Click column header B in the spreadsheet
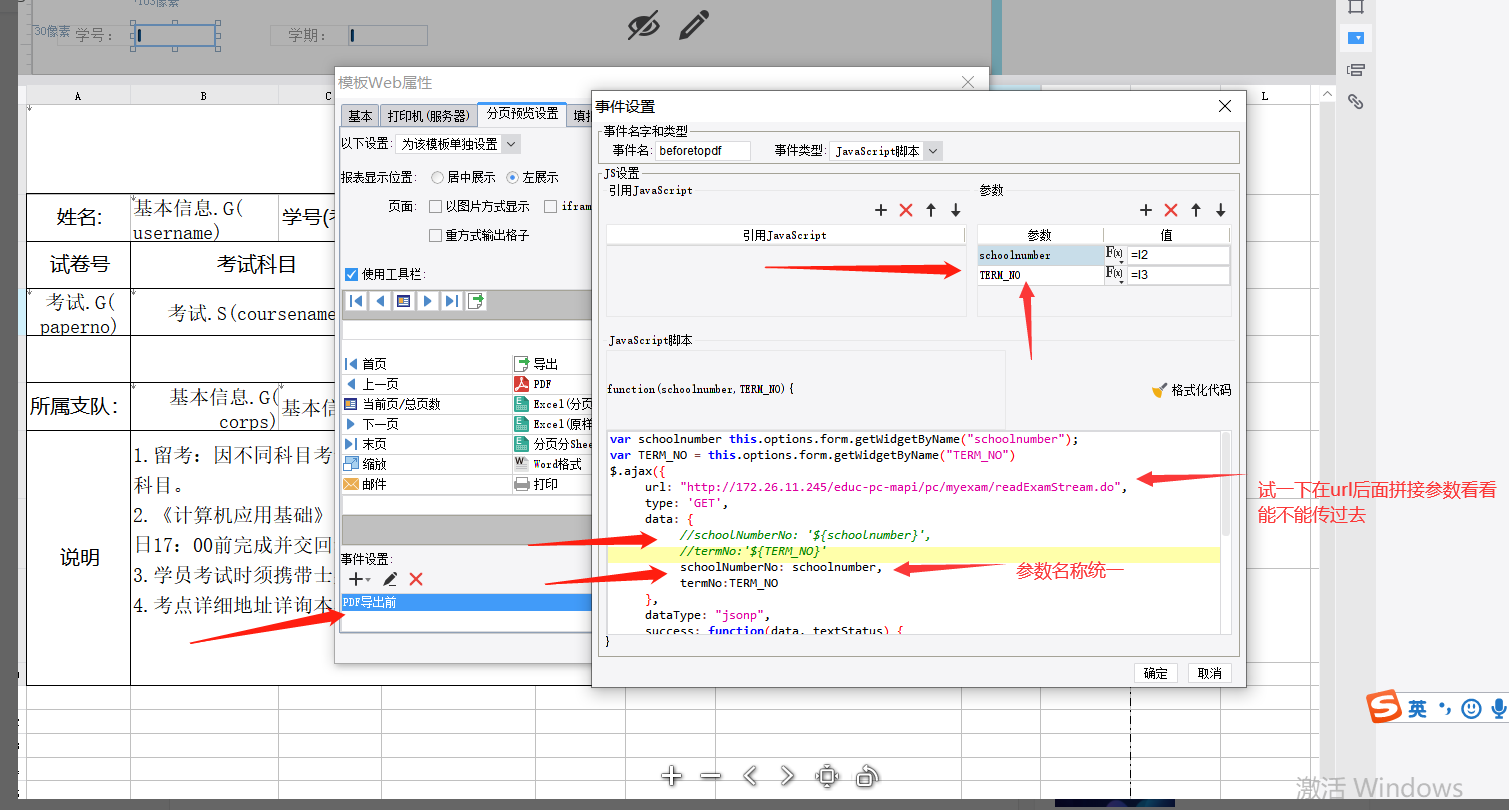The image size is (1509, 810). click(204, 96)
